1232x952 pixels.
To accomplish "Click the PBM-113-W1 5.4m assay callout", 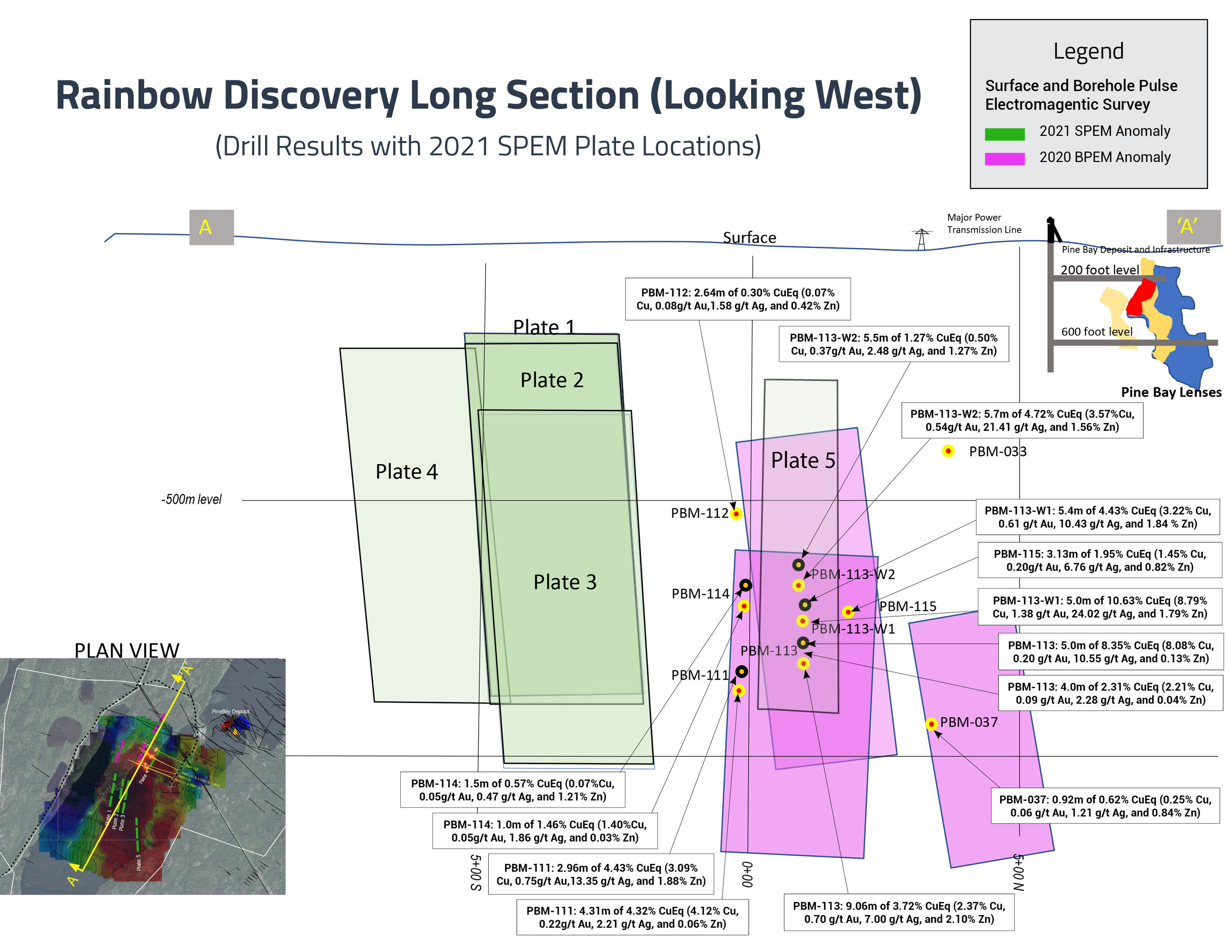I will 1098,517.
